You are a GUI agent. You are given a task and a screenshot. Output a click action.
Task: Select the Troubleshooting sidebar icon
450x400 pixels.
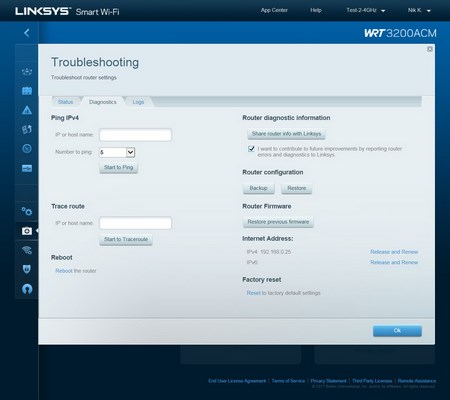click(x=27, y=231)
